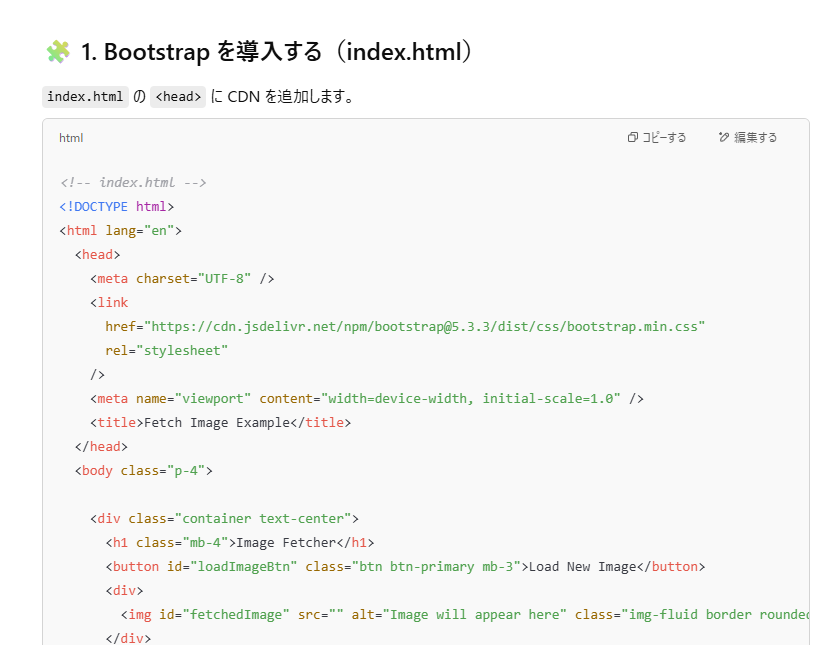This screenshot has height=645, width=836.
Task: Click the puzzle piece emoji in heading
Action: tap(58, 52)
